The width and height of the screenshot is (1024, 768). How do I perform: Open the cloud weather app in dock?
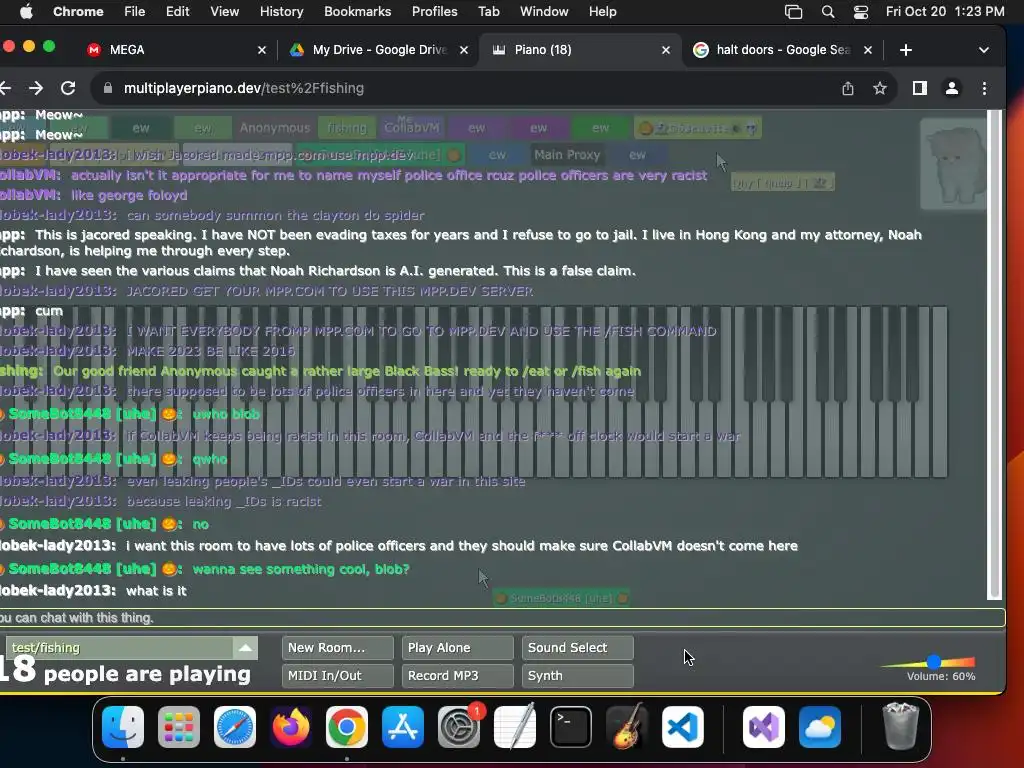click(x=820, y=727)
